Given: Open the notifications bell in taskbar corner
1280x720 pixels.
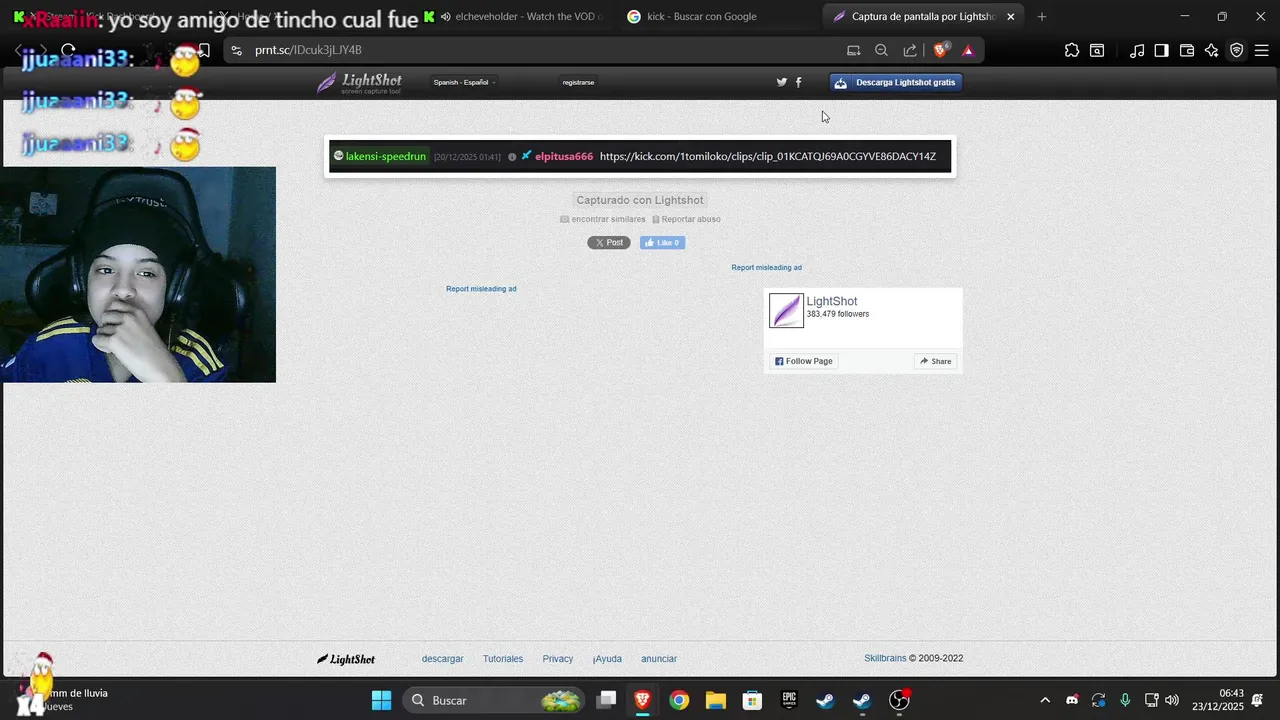Looking at the screenshot, I should 1258,700.
